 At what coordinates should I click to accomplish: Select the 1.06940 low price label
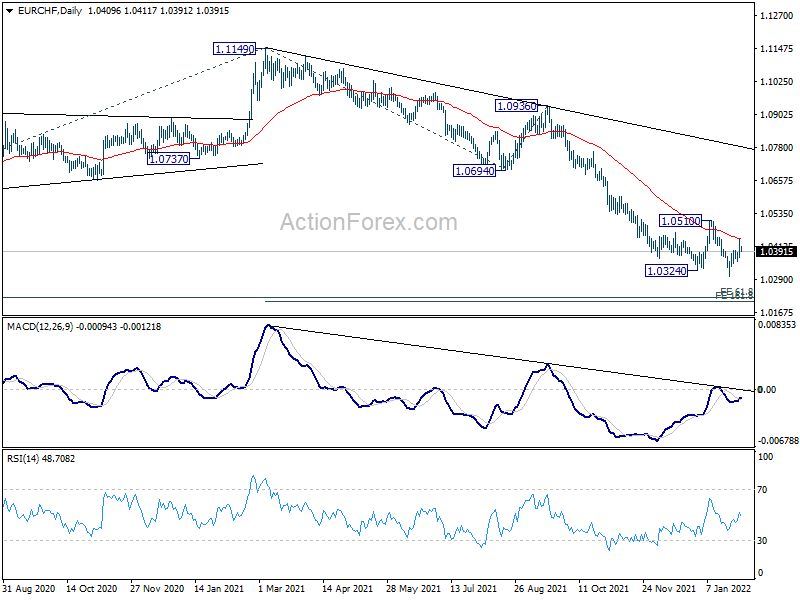click(474, 171)
